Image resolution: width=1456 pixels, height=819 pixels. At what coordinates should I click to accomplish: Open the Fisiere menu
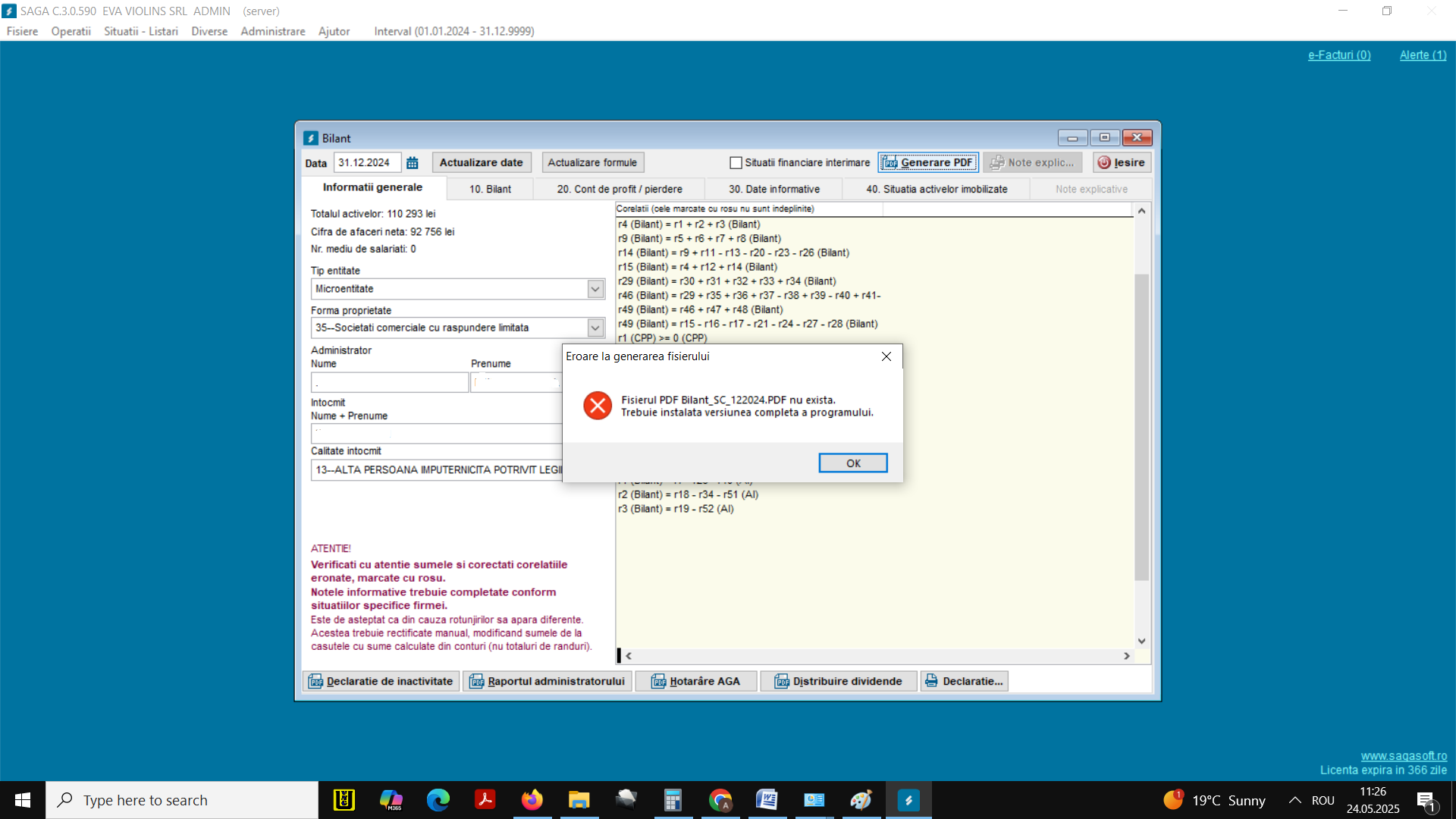pyautogui.click(x=22, y=31)
